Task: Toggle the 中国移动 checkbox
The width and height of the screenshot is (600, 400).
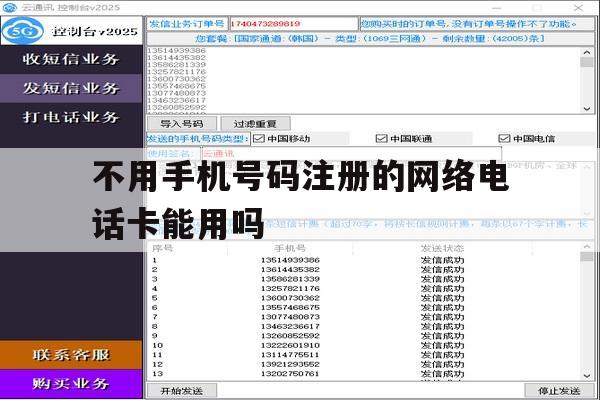Action: [x=259, y=138]
